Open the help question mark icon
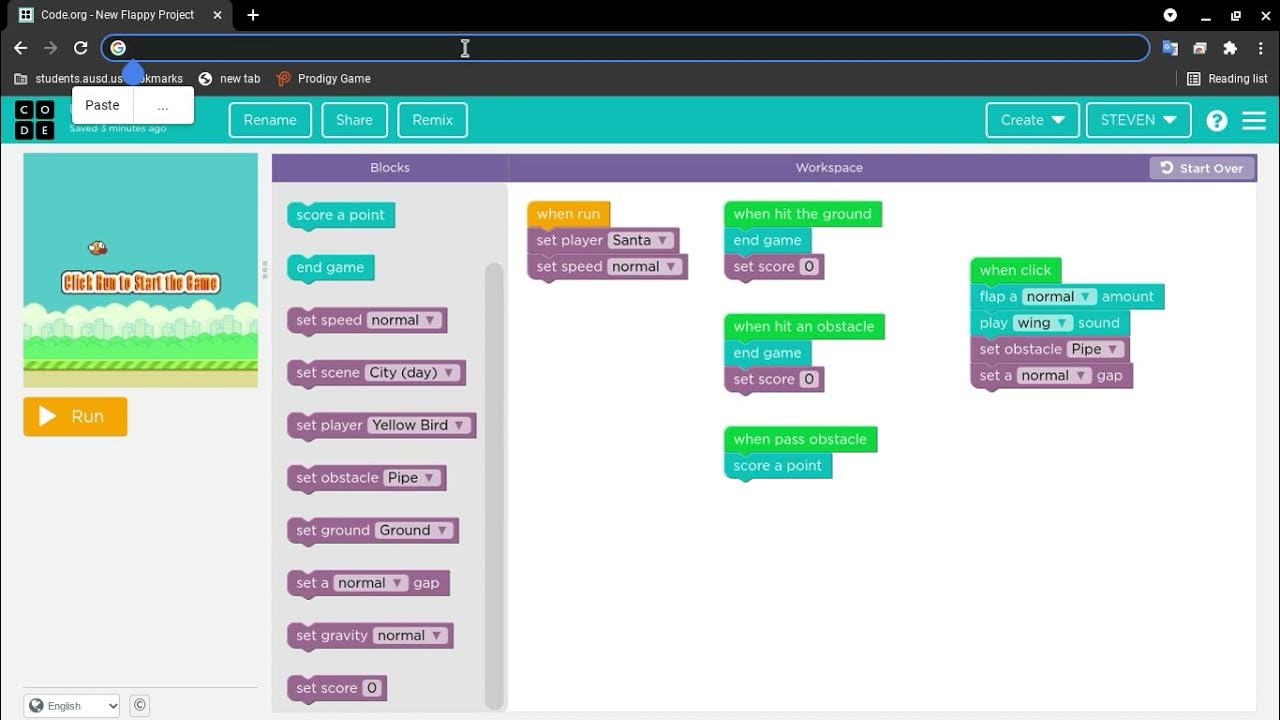Screen dimensions: 1280x720 (x=1217, y=120)
